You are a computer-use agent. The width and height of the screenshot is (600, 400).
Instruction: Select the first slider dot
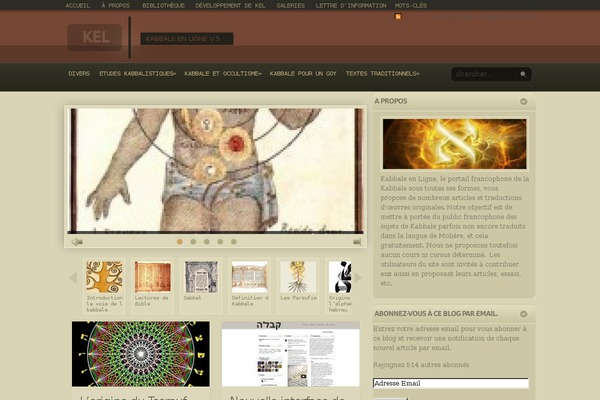pos(179,242)
